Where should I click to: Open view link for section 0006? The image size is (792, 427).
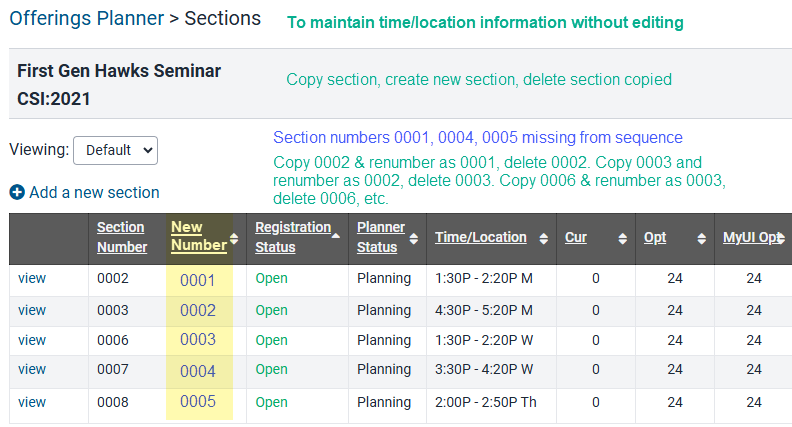coord(32,341)
